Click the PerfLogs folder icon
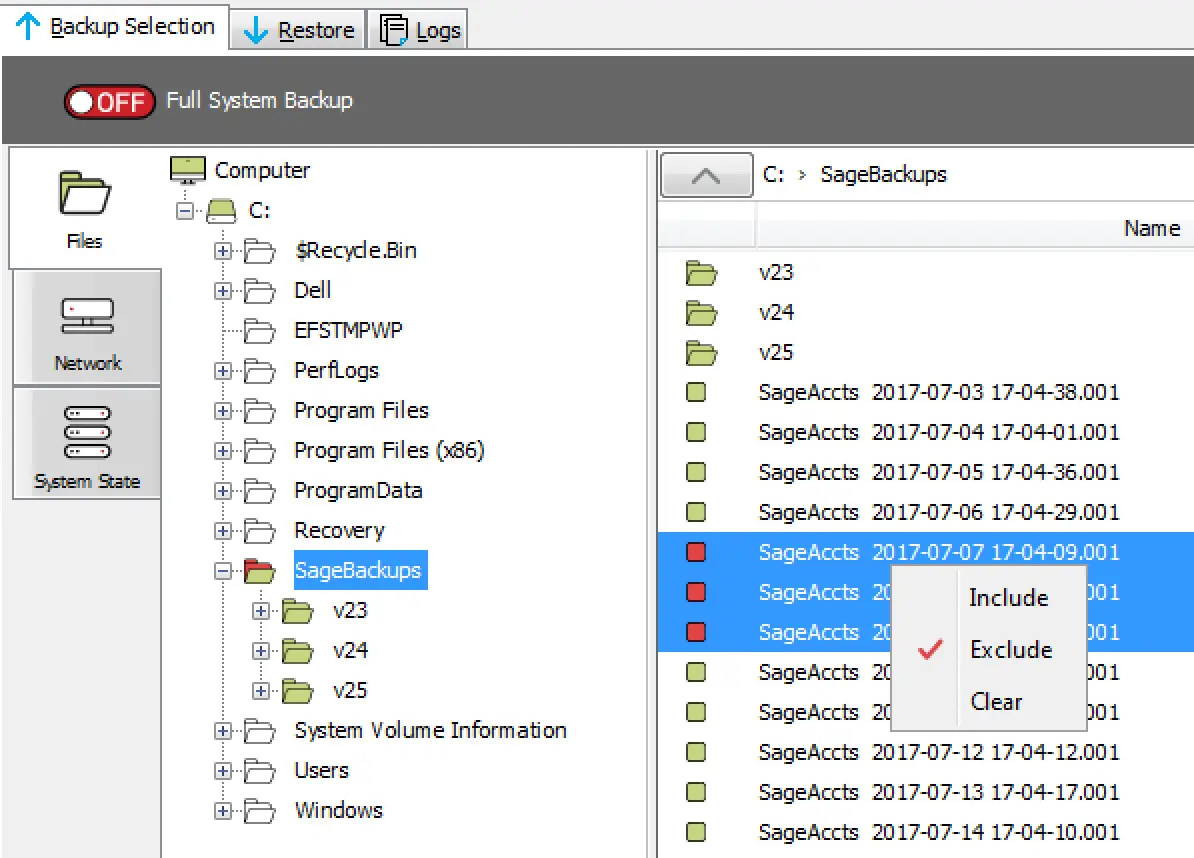1194x858 pixels. pos(259,371)
